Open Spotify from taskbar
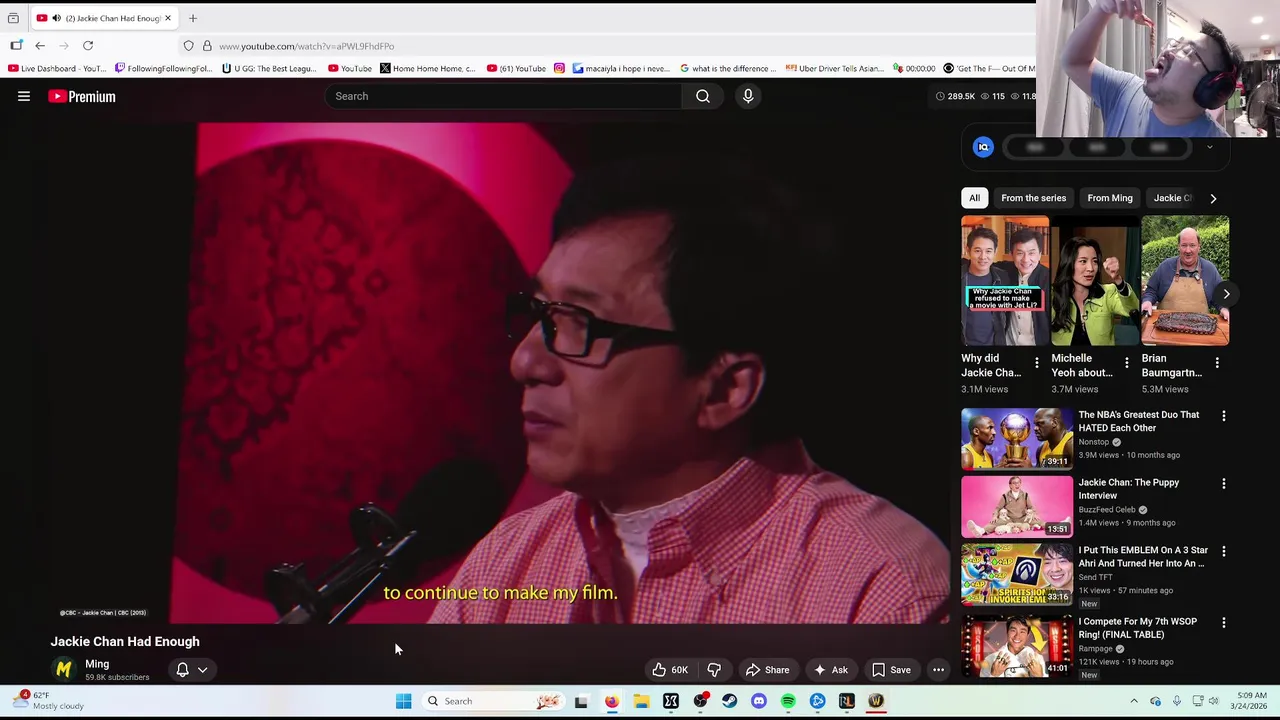The height and width of the screenshot is (720, 1280). 788,701
